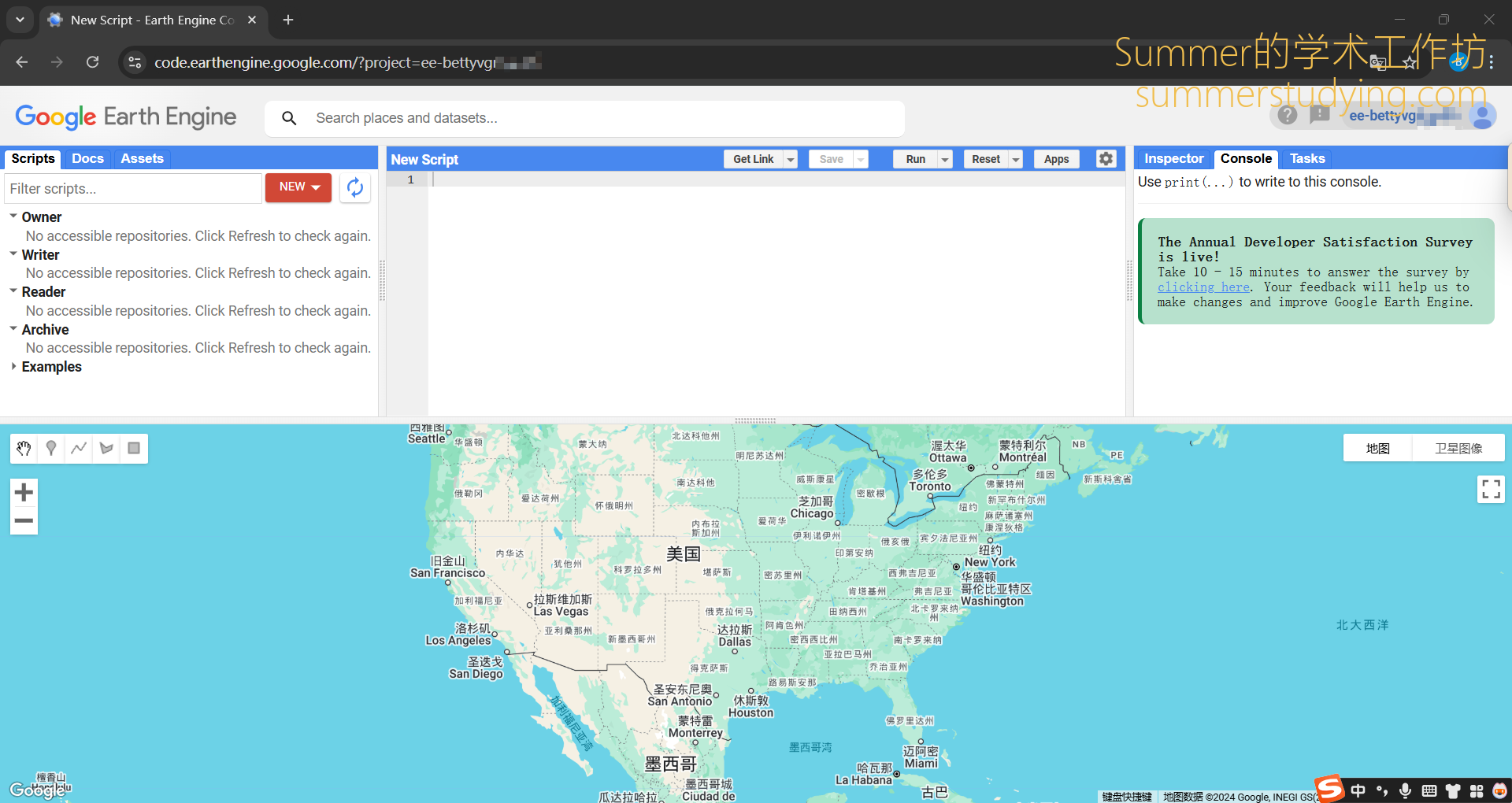Switch map to satellite imagery view
The height and width of the screenshot is (803, 1512).
(x=1458, y=448)
